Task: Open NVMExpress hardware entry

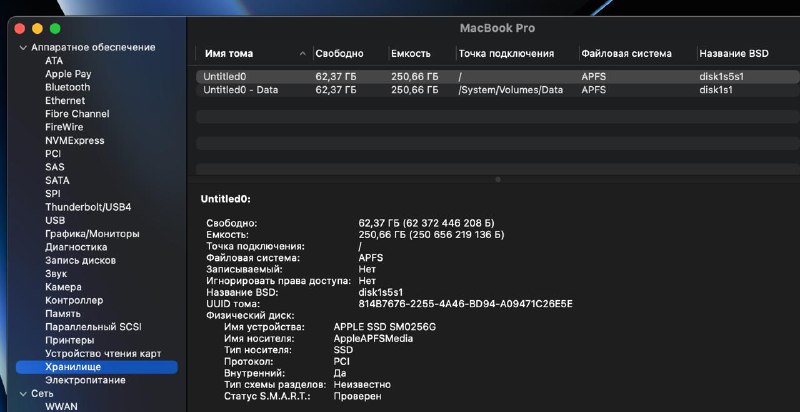Action: coord(74,140)
